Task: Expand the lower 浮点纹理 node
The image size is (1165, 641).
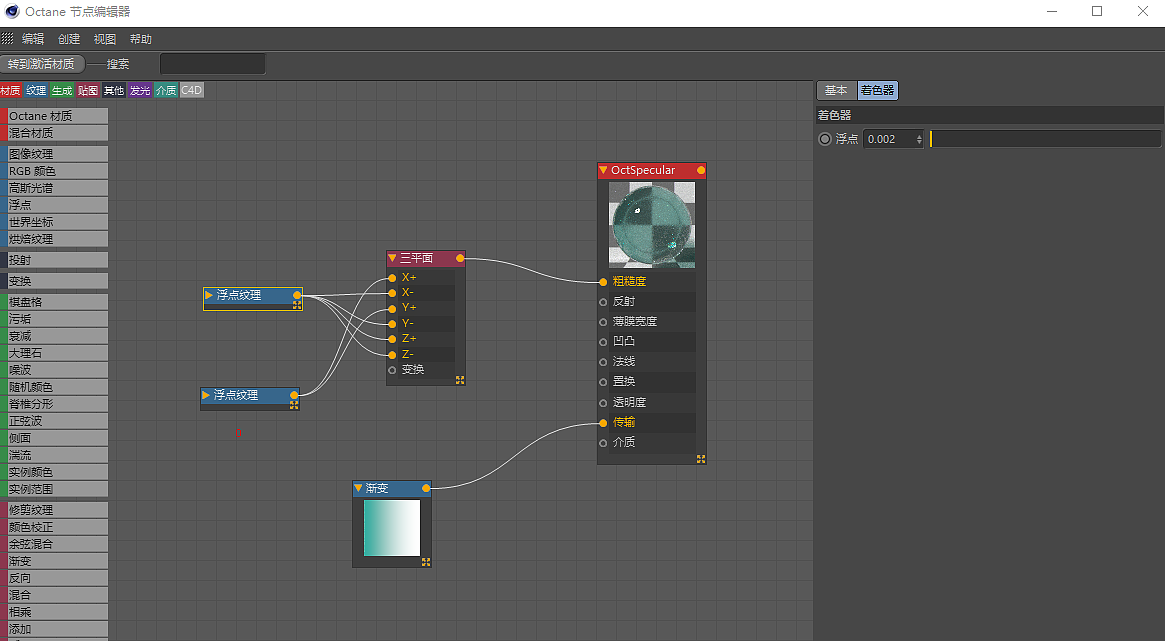Action: [x=206, y=395]
